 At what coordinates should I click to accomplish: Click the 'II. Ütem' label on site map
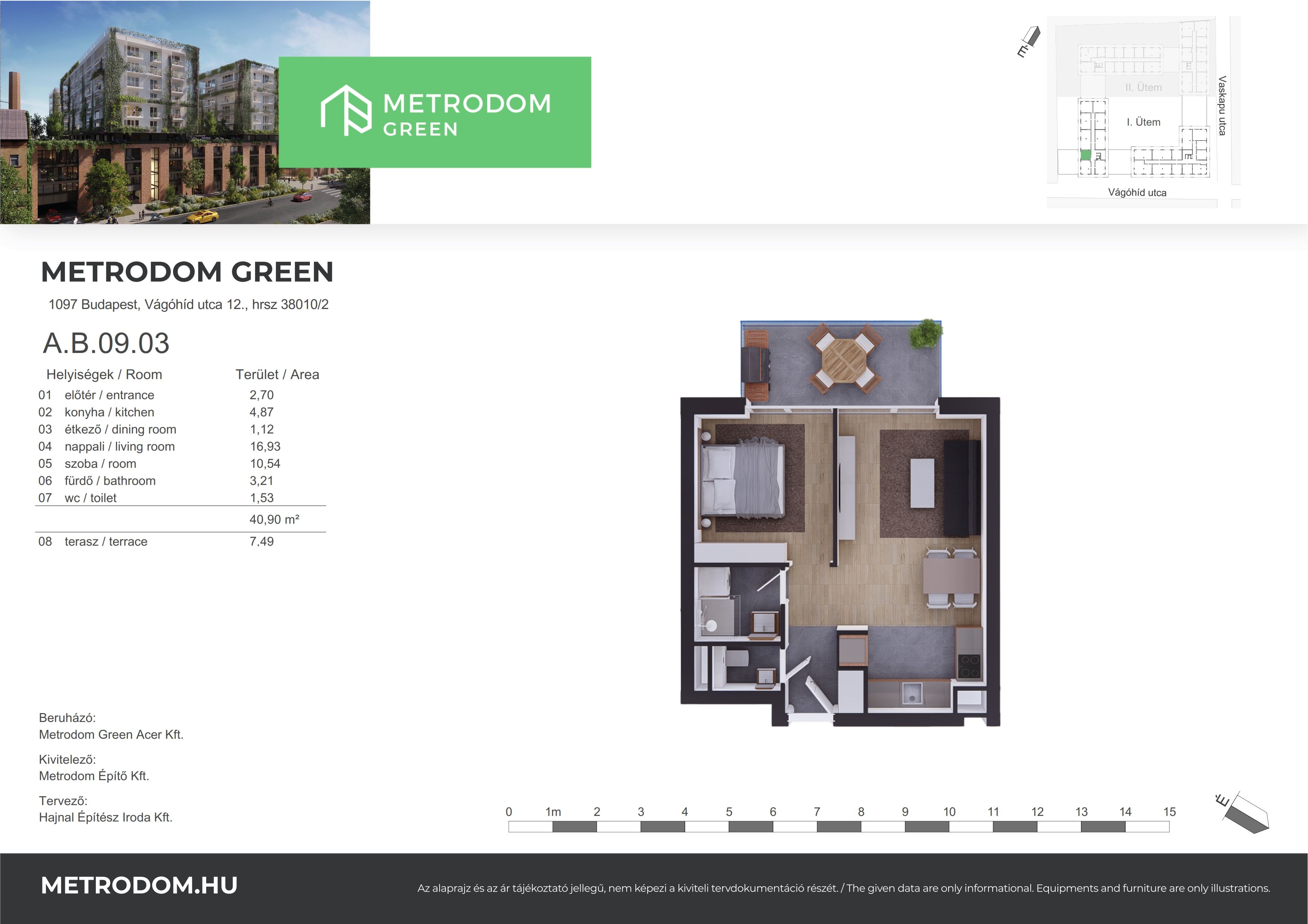pos(1143,87)
